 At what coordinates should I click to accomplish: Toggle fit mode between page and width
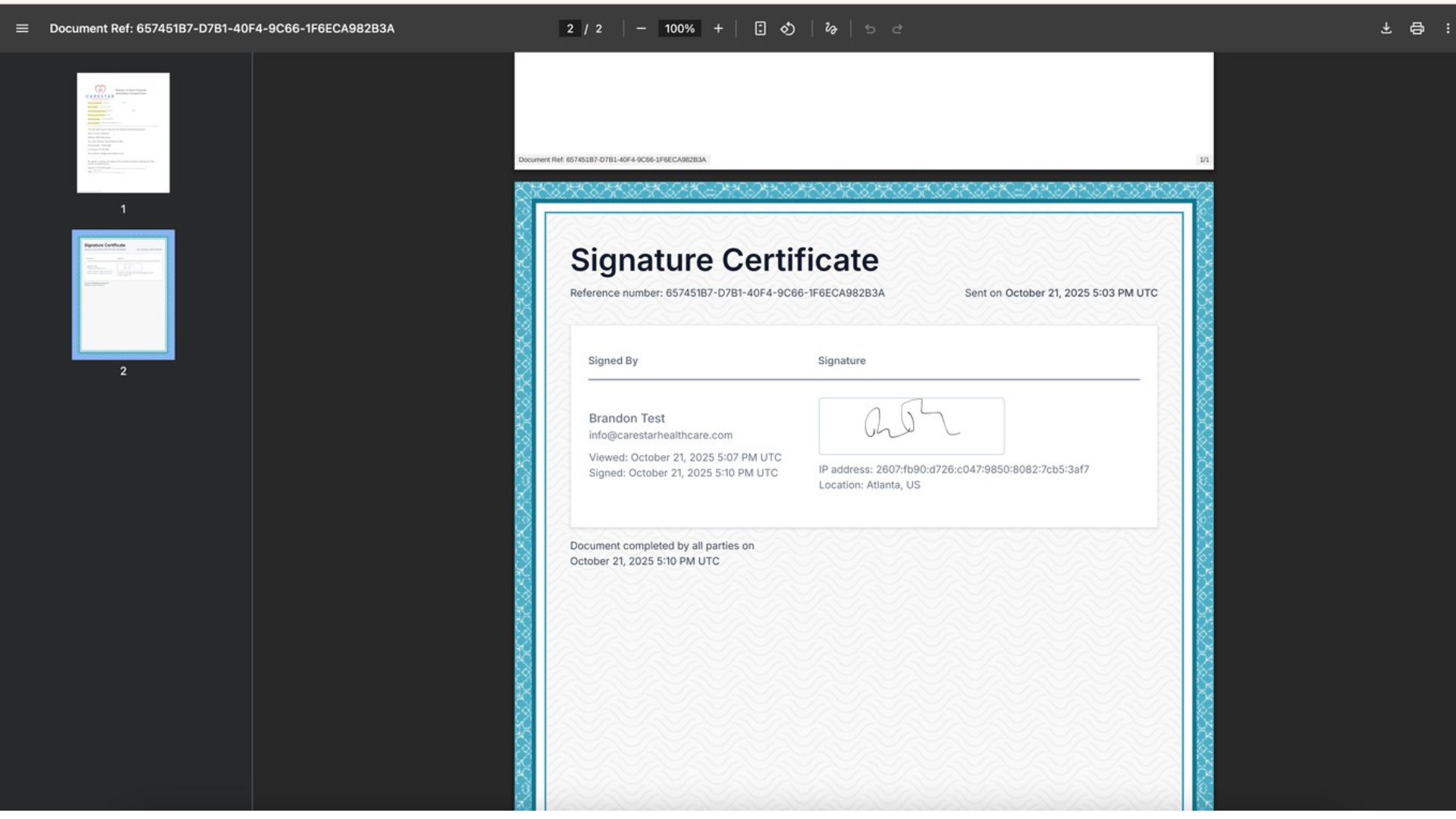point(761,29)
